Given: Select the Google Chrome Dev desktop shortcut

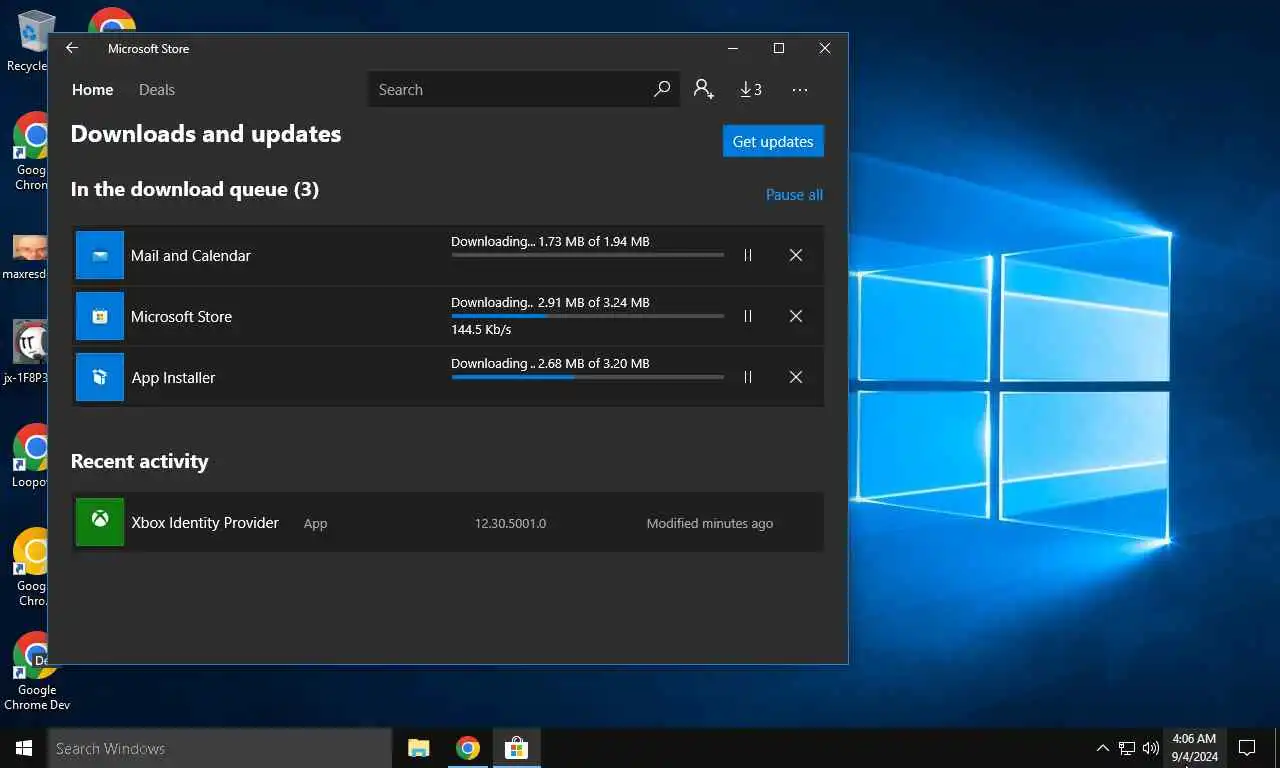Looking at the screenshot, I should pyautogui.click(x=36, y=672).
